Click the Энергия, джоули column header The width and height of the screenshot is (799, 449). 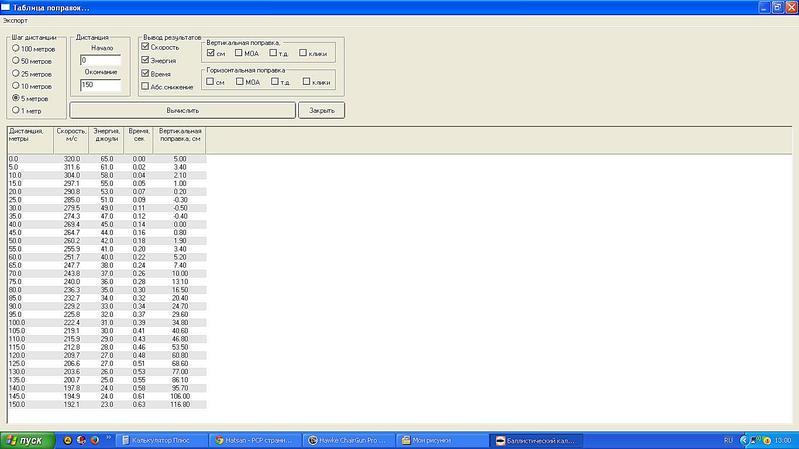pos(106,140)
